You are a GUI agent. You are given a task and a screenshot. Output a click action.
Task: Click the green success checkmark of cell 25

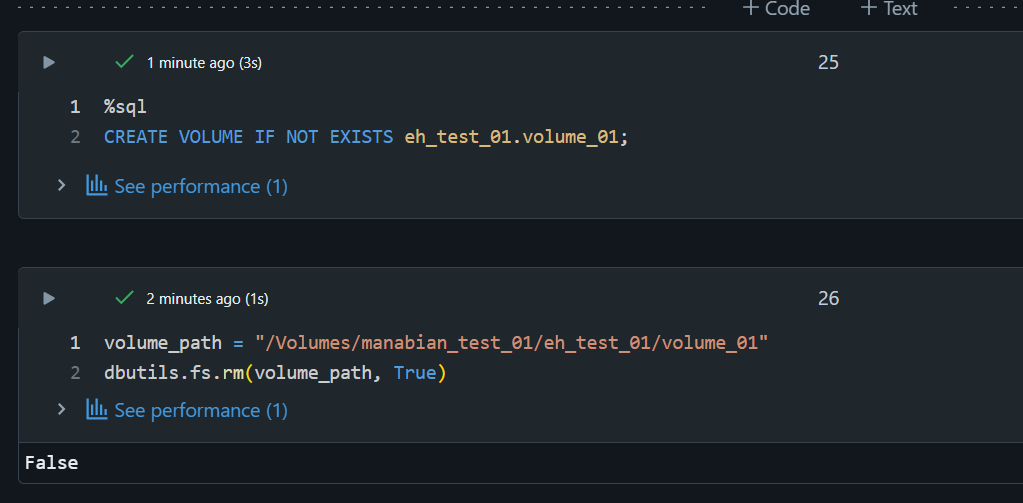point(124,62)
